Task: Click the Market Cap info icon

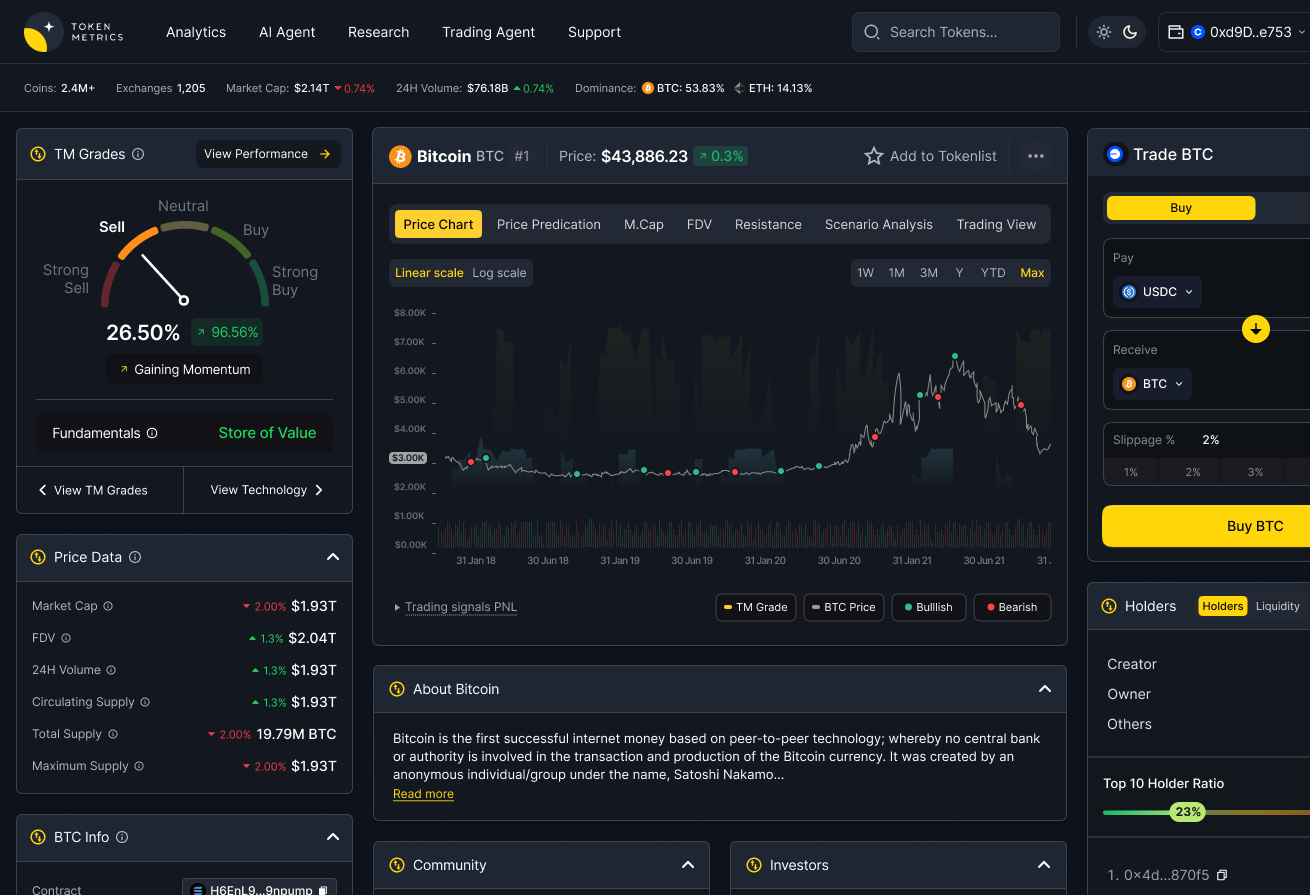Action: (x=108, y=606)
